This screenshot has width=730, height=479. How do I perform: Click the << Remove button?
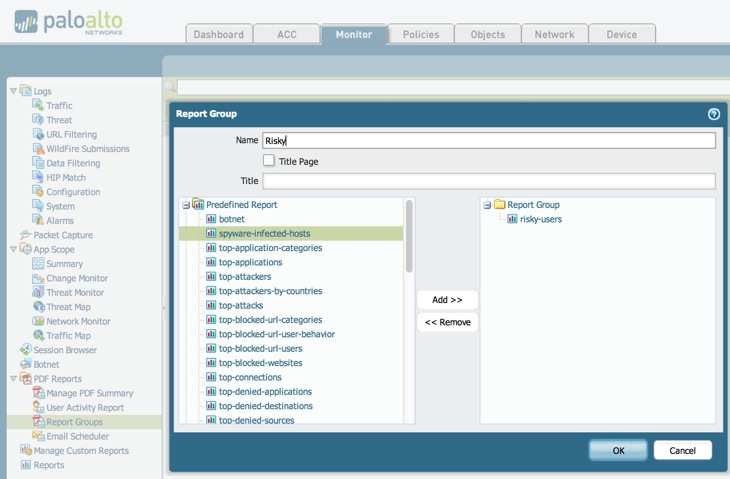[447, 322]
